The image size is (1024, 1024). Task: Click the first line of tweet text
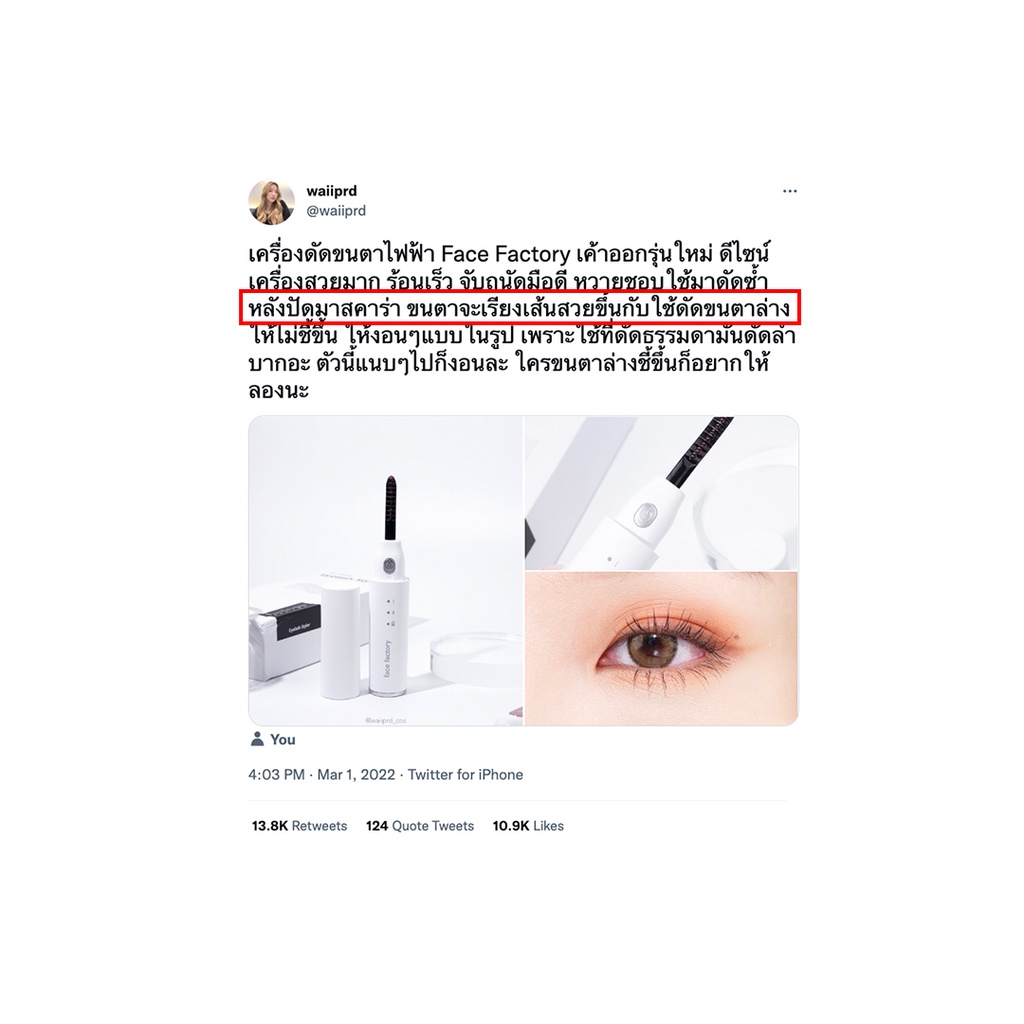510,253
